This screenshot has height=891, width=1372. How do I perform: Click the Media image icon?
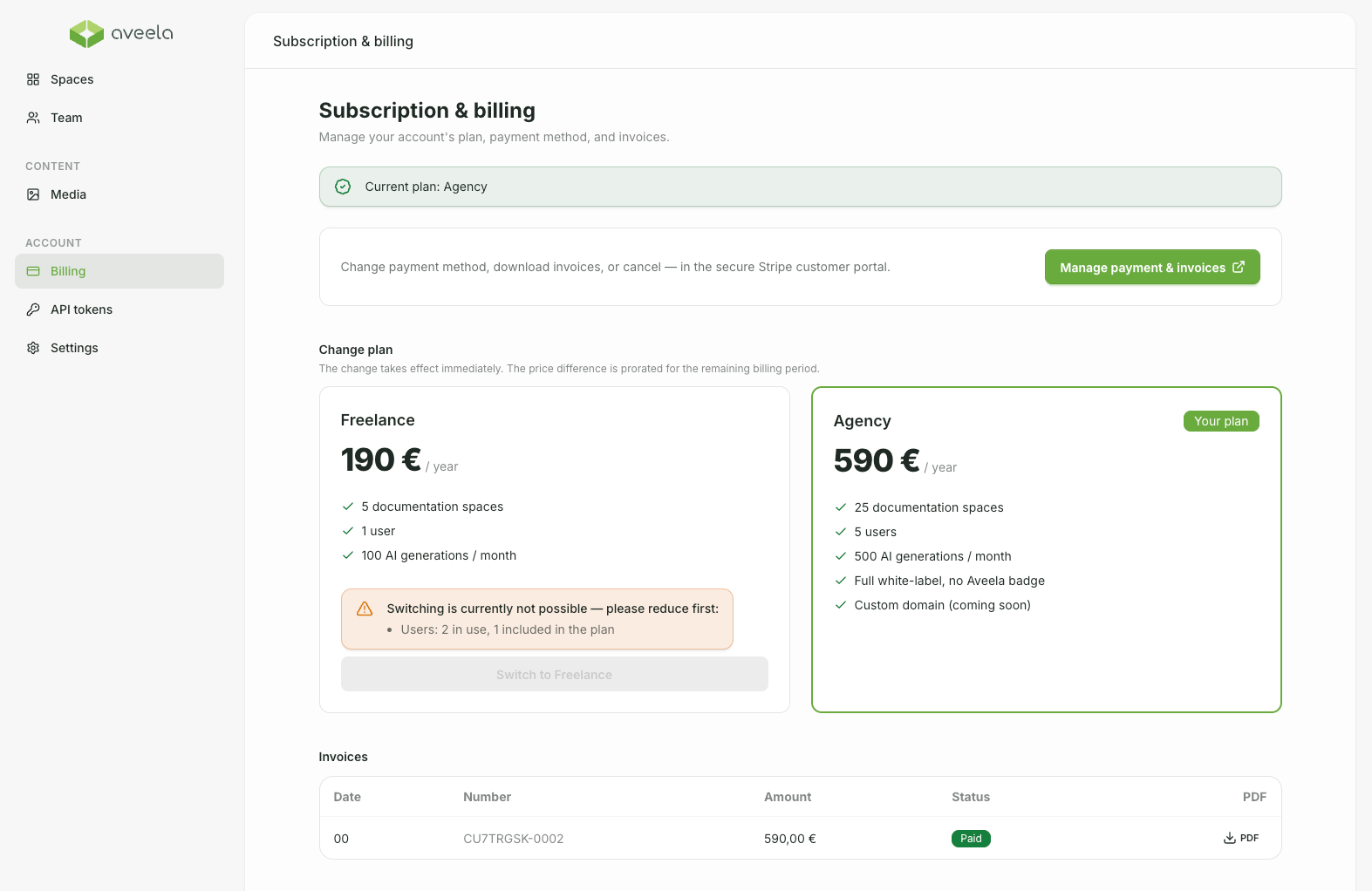(x=33, y=194)
